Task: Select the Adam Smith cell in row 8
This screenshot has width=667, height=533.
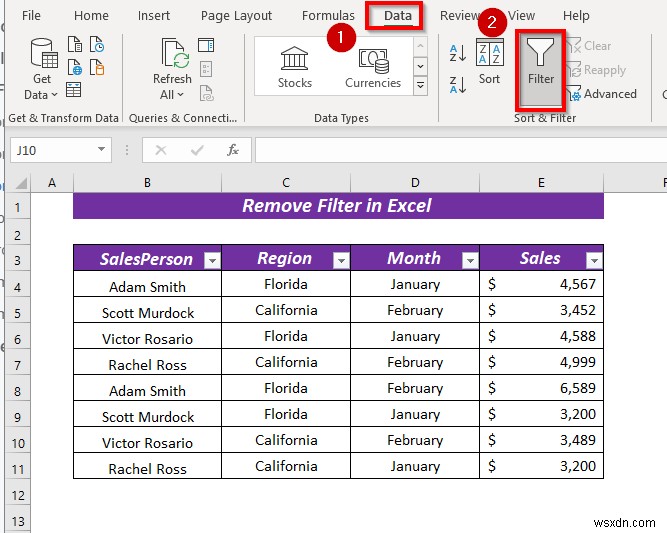Action: tap(147, 388)
